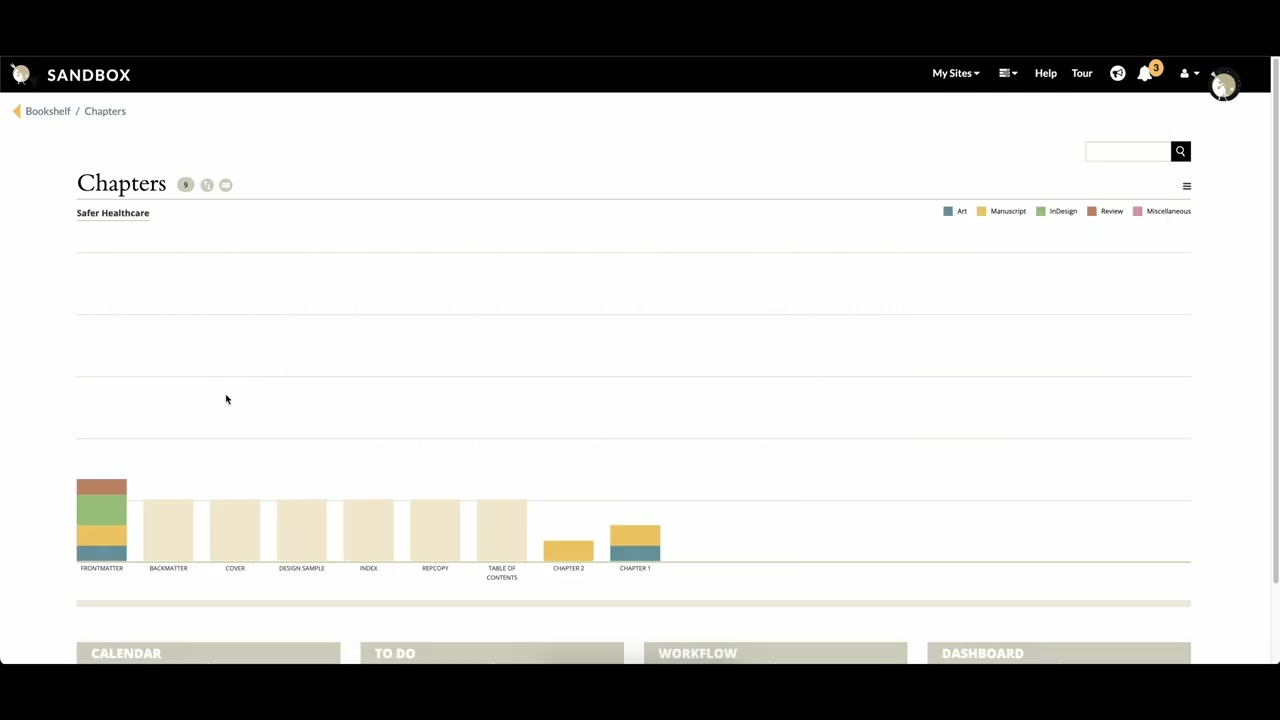Toggle the Art legend series

pyautogui.click(x=955, y=211)
